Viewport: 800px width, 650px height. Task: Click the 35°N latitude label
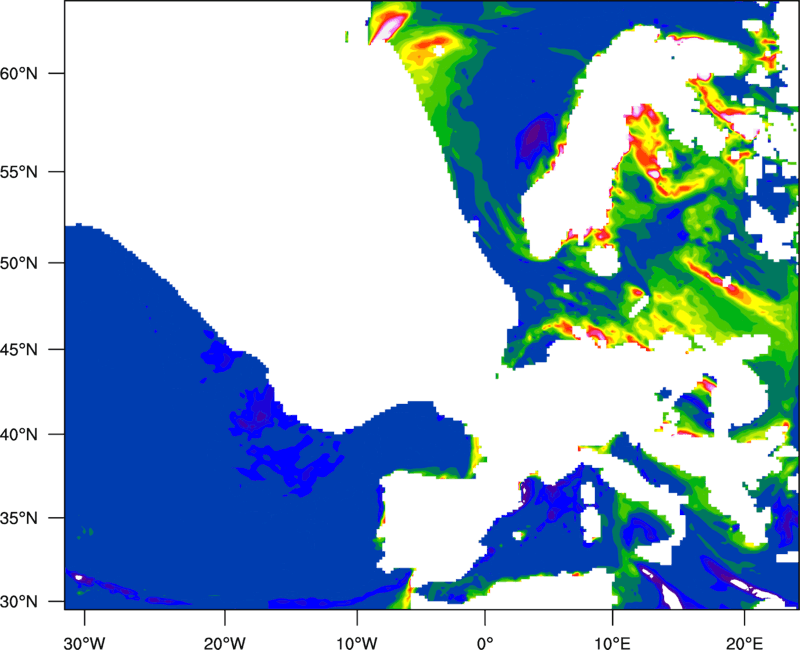(x=19, y=518)
